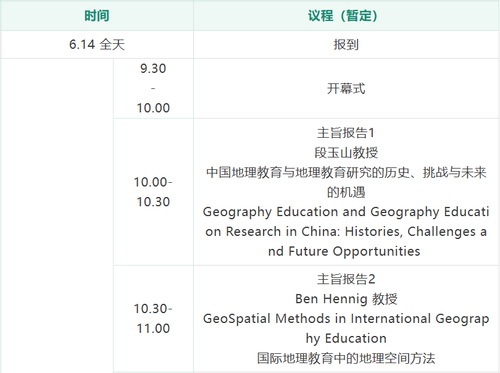The image size is (500, 373).
Task: Select the 6.14 全天 time cell
Action: point(97,45)
